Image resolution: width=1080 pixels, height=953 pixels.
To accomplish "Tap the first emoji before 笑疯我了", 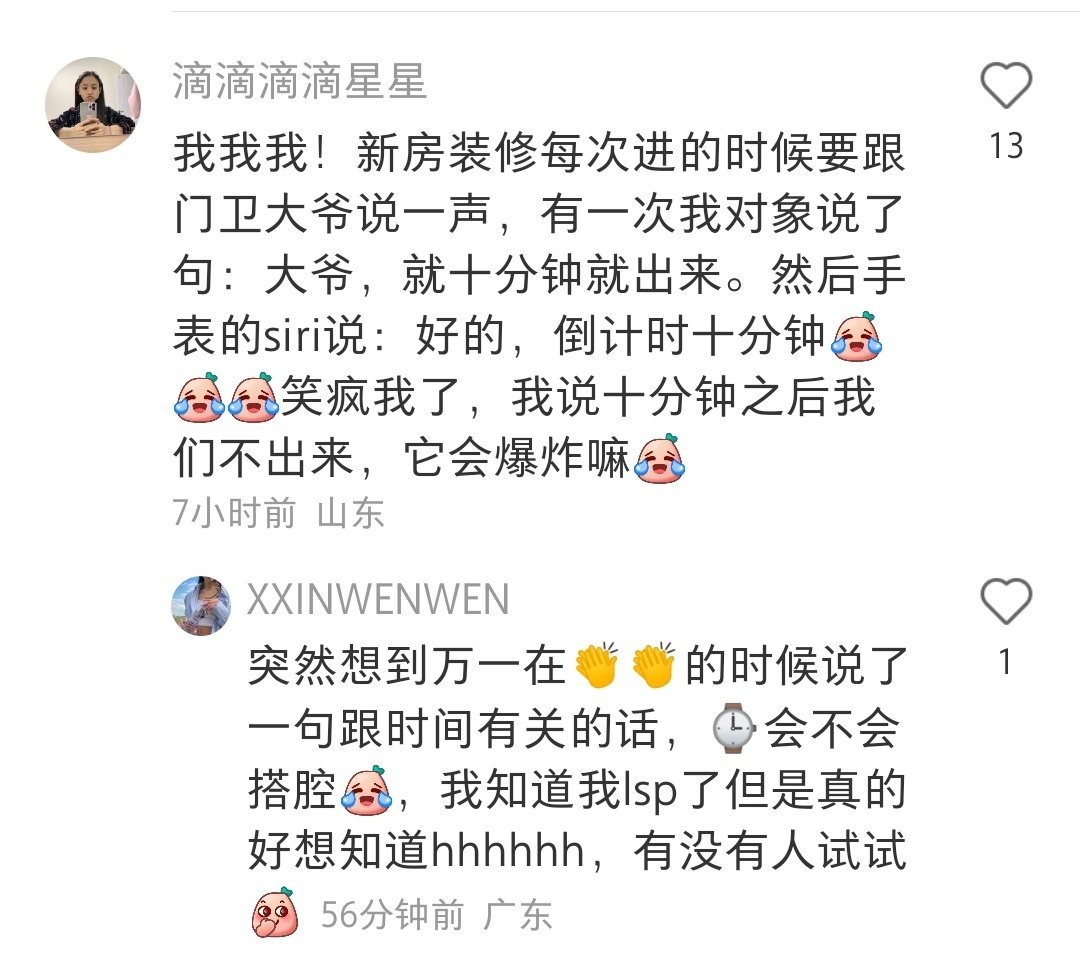I will 199,397.
